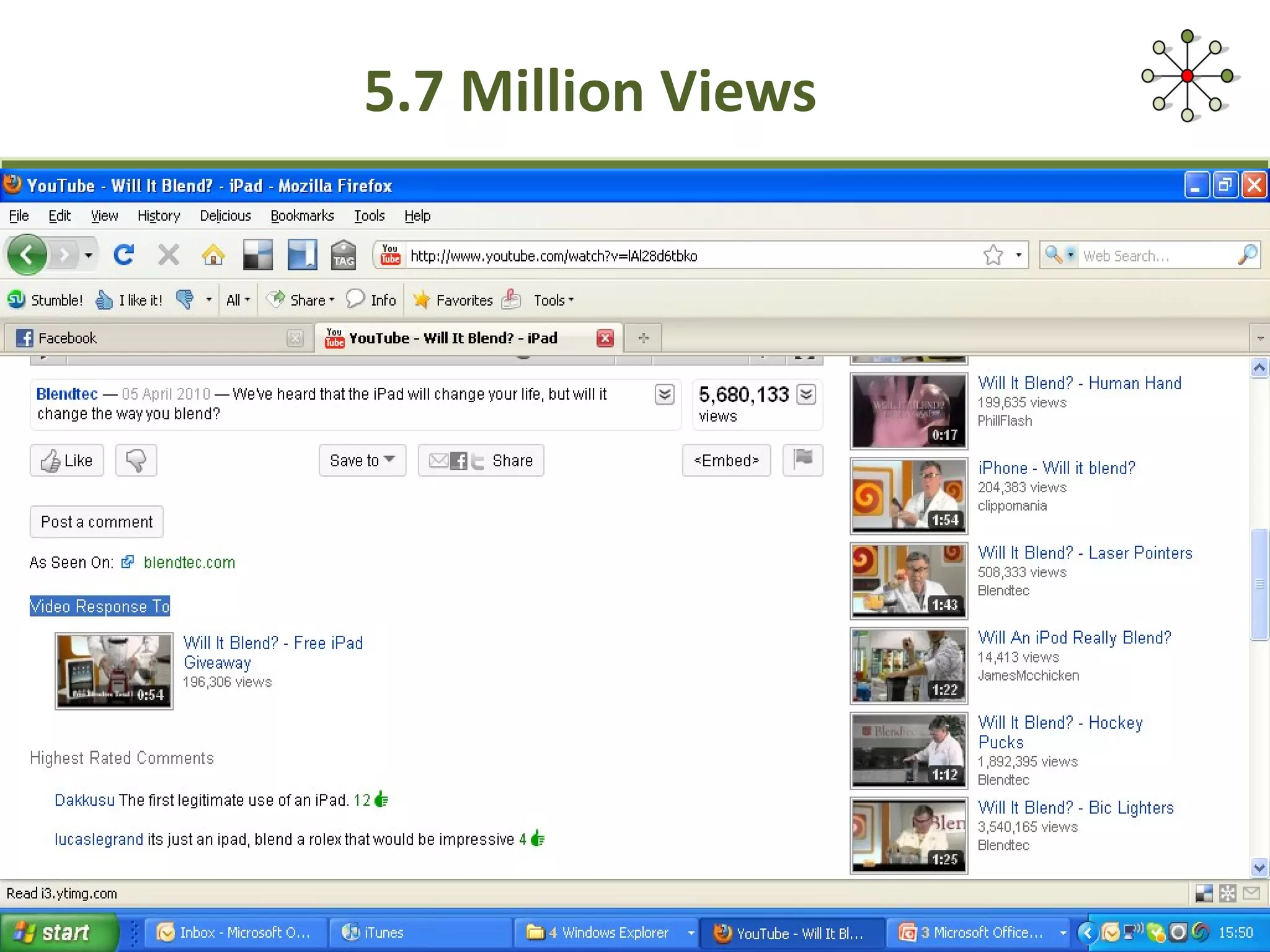Click the Stumble! toolbar button
Image resolution: width=1270 pixels, height=952 pixels.
pos(45,300)
